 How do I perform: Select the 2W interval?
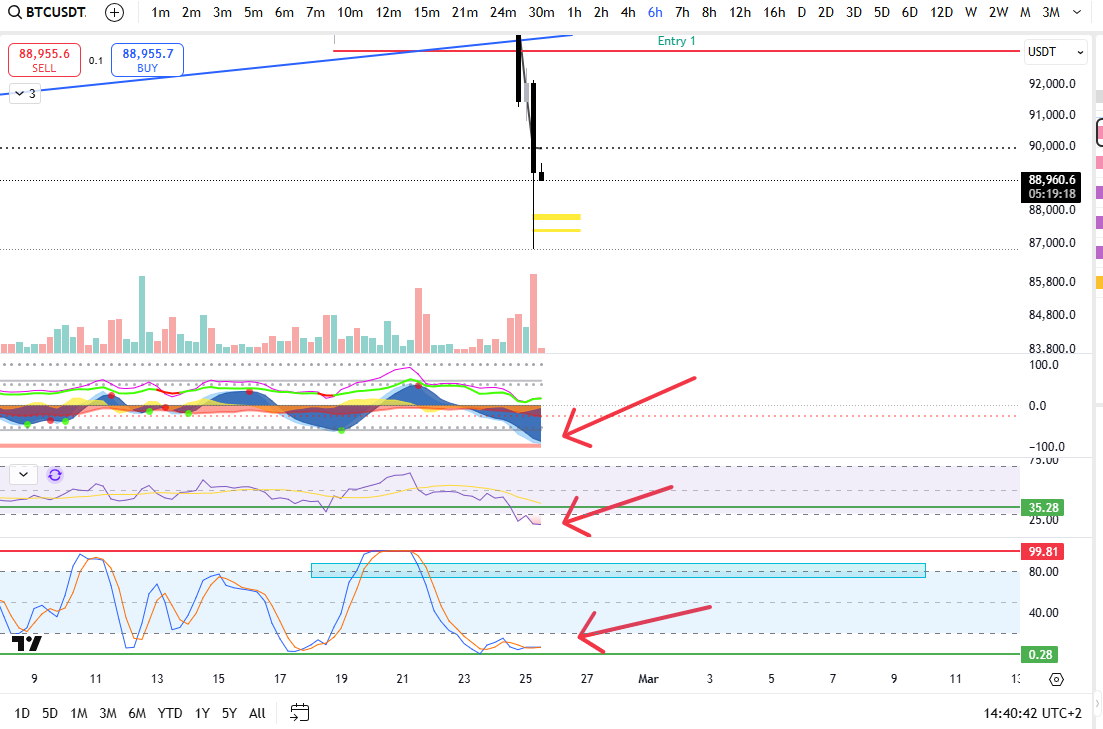click(997, 12)
